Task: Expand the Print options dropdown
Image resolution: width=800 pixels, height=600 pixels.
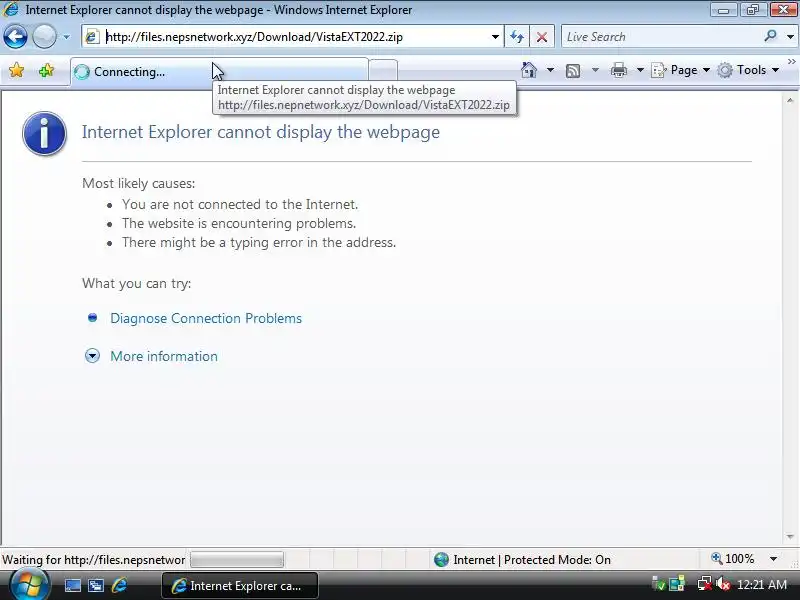Action: coord(640,70)
